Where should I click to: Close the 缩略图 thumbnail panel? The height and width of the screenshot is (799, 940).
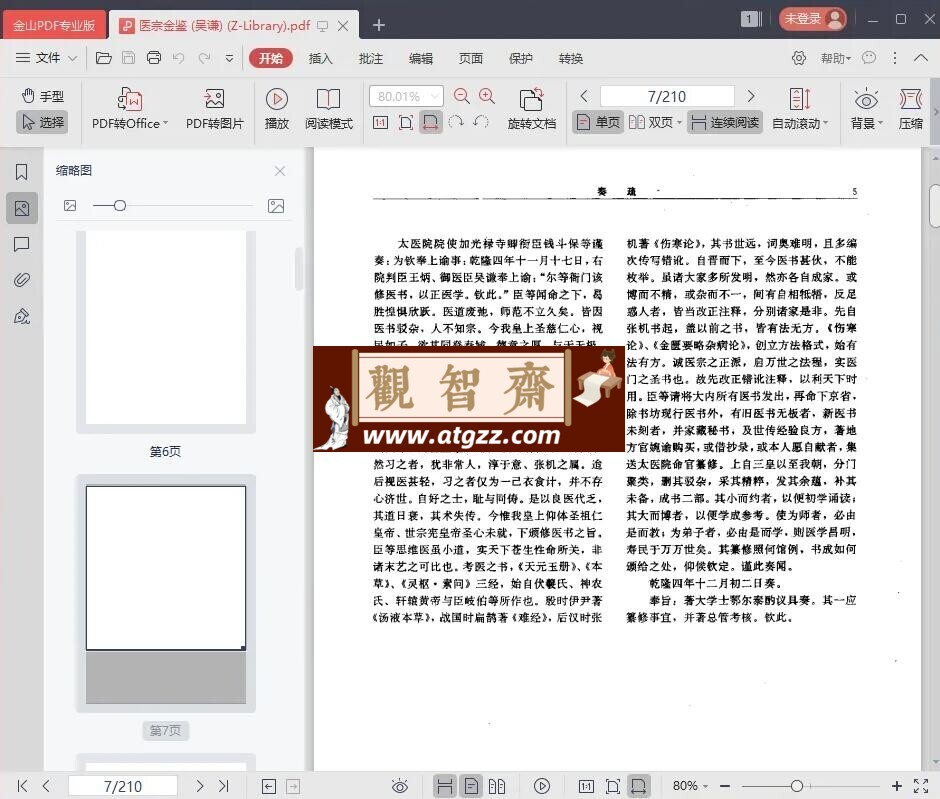pyautogui.click(x=279, y=171)
